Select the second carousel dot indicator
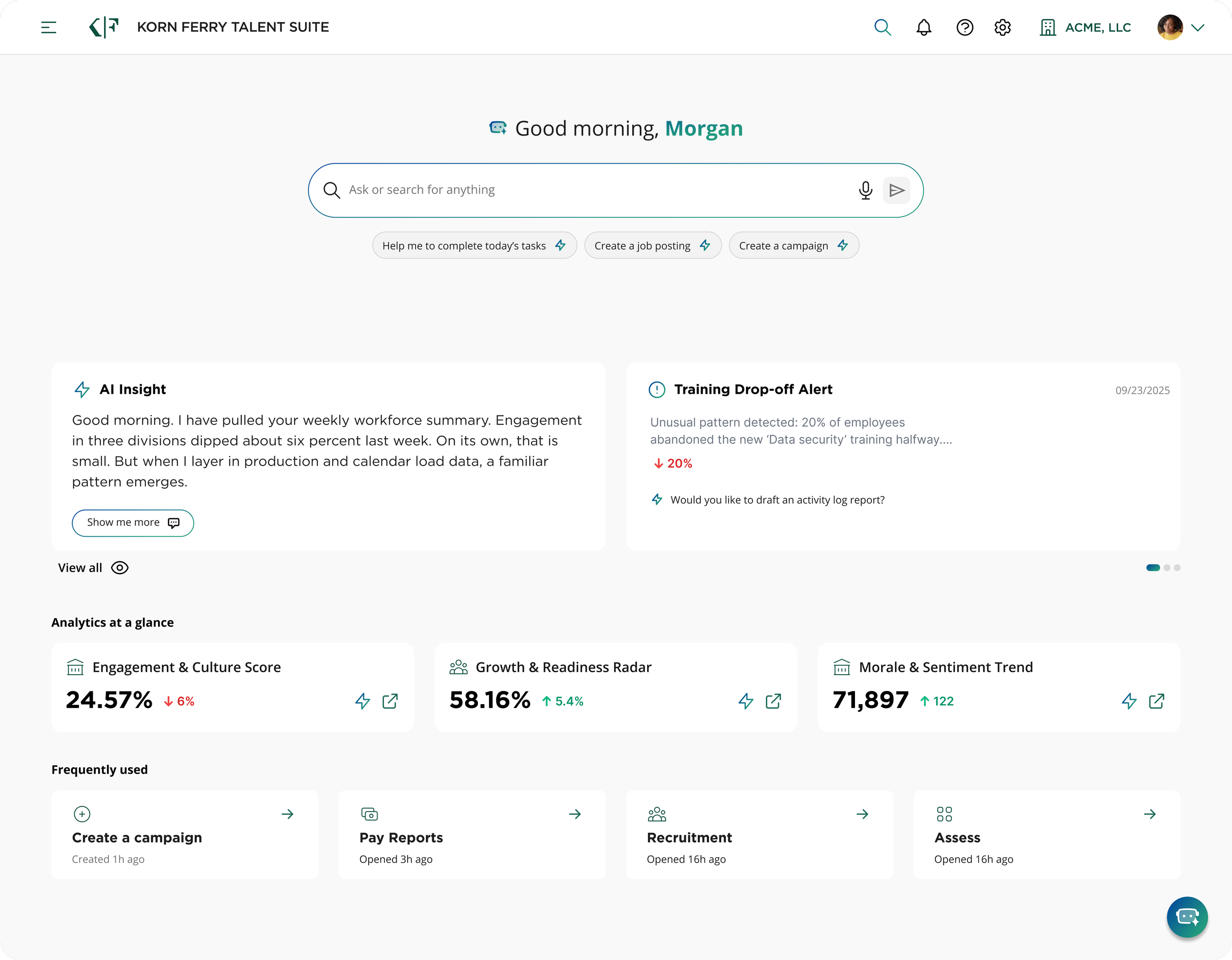The width and height of the screenshot is (1232, 960). pos(1168,567)
